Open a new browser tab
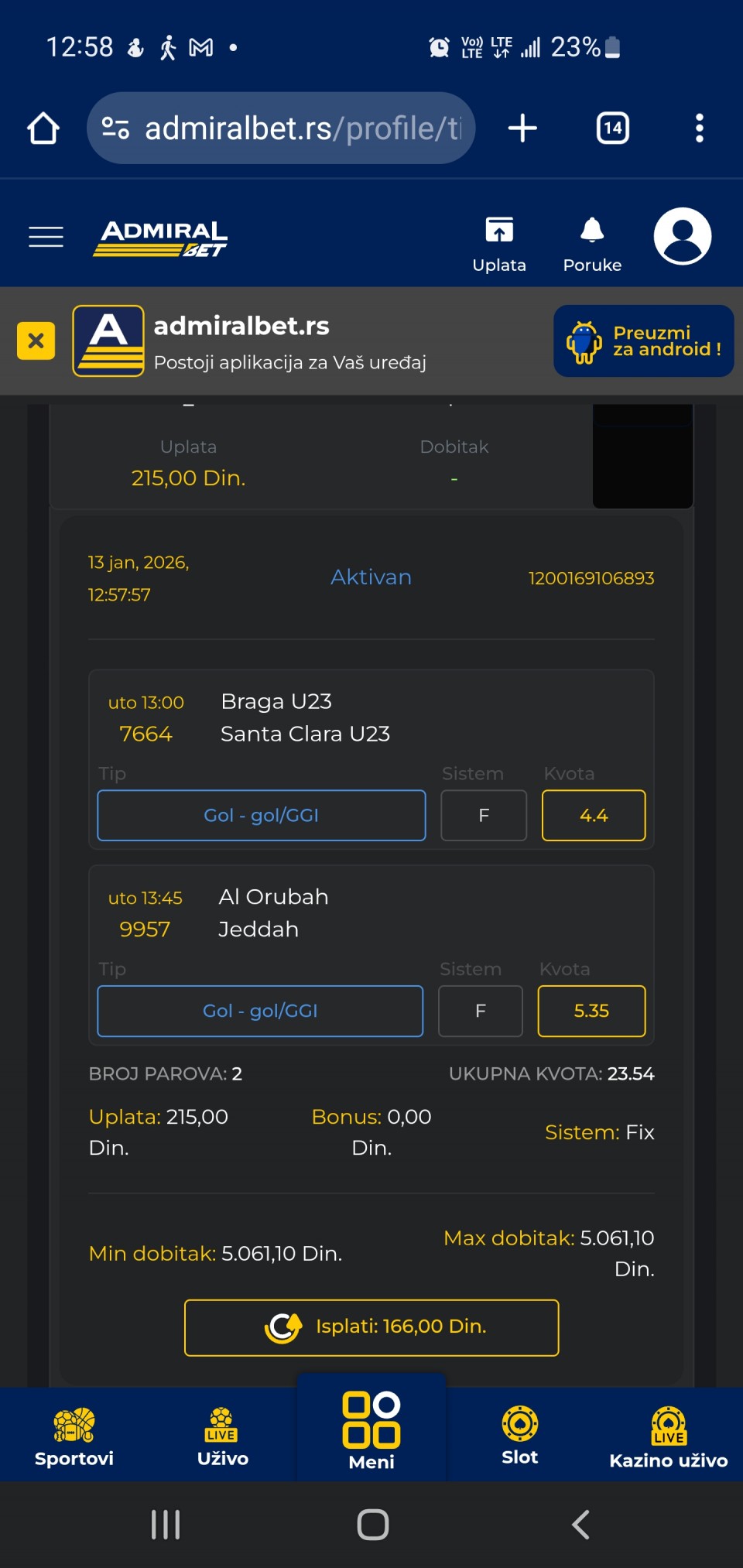Screen dimensions: 743x1568 (522, 128)
